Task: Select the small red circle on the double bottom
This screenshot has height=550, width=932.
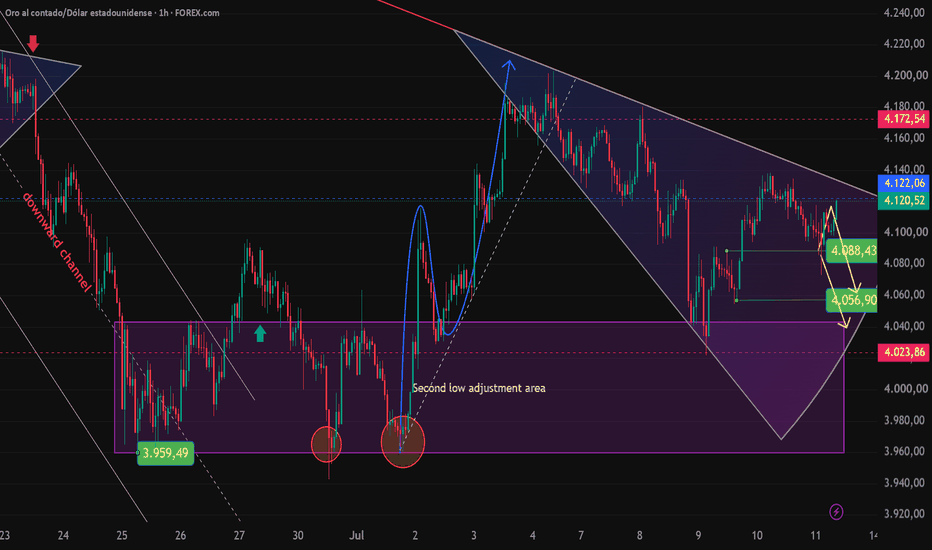Action: click(326, 444)
